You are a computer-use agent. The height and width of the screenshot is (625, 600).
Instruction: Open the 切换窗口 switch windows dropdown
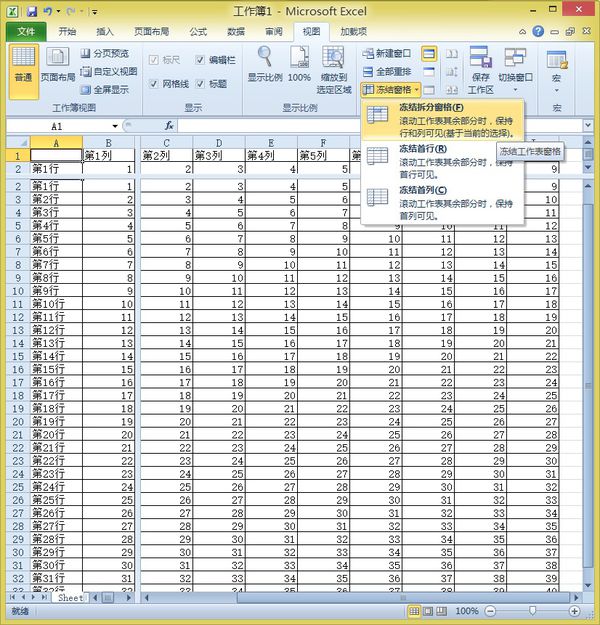[x=515, y=70]
